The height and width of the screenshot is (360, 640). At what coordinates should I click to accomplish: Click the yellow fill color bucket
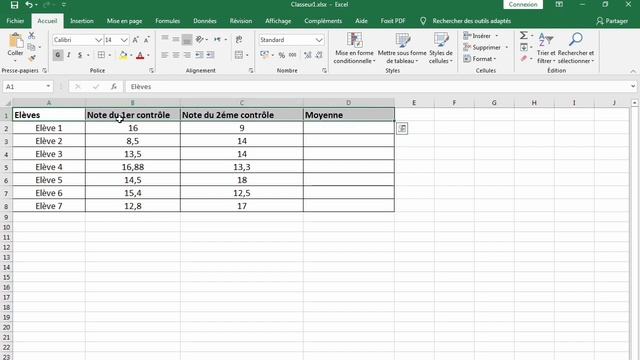point(123,55)
